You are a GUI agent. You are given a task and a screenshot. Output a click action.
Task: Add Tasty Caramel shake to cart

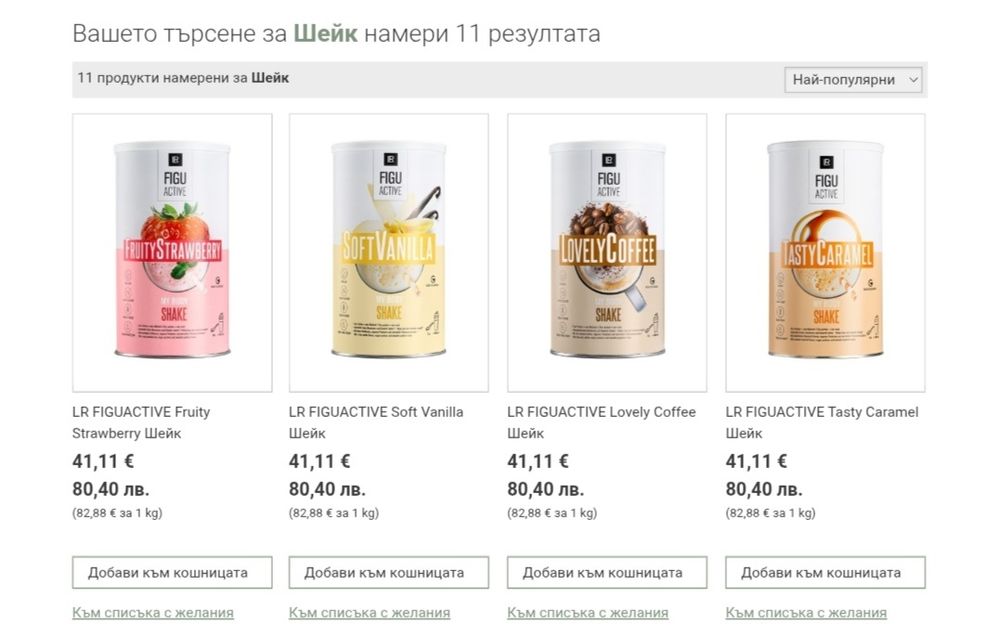[825, 572]
